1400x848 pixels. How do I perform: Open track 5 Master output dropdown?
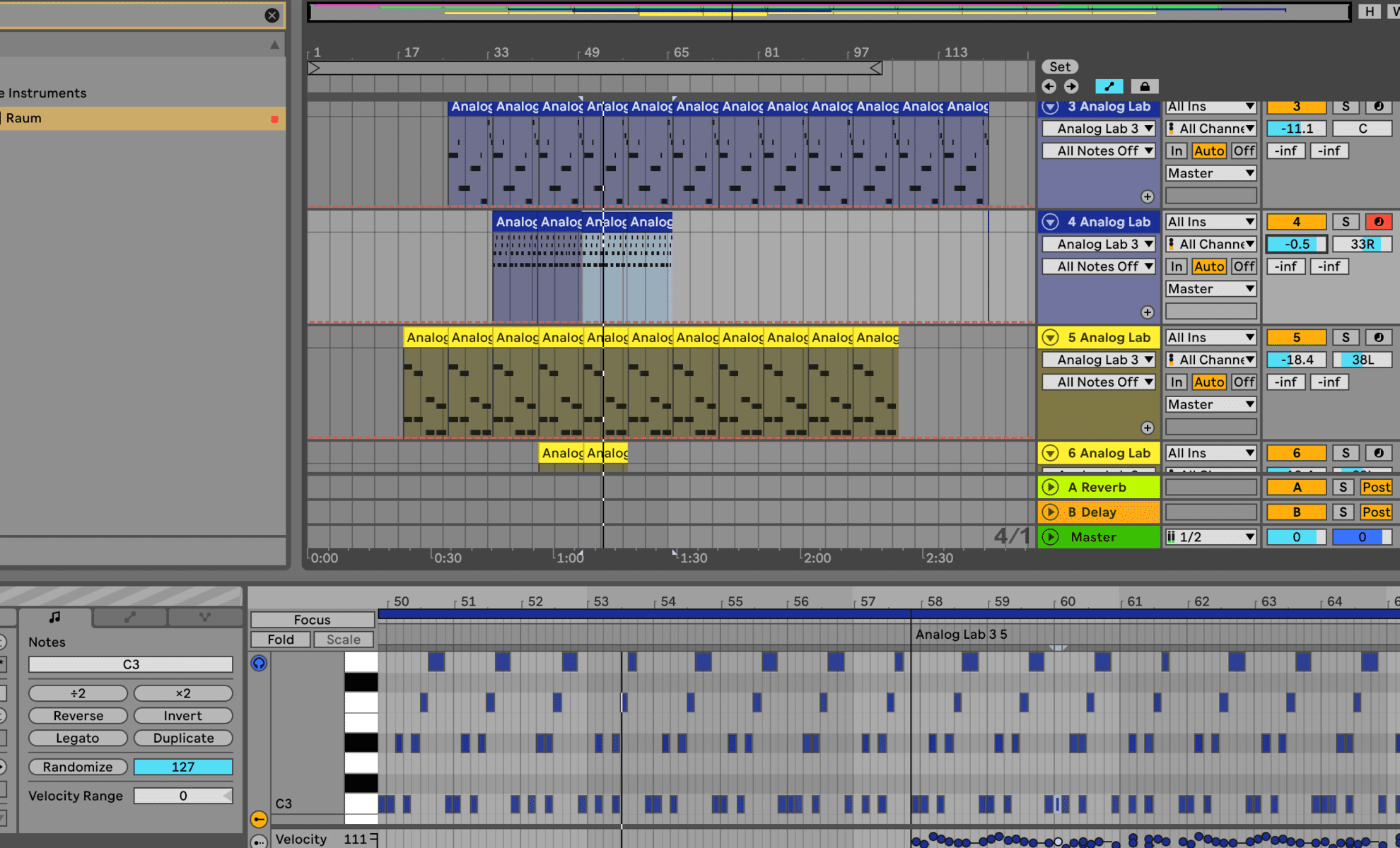click(x=1211, y=404)
